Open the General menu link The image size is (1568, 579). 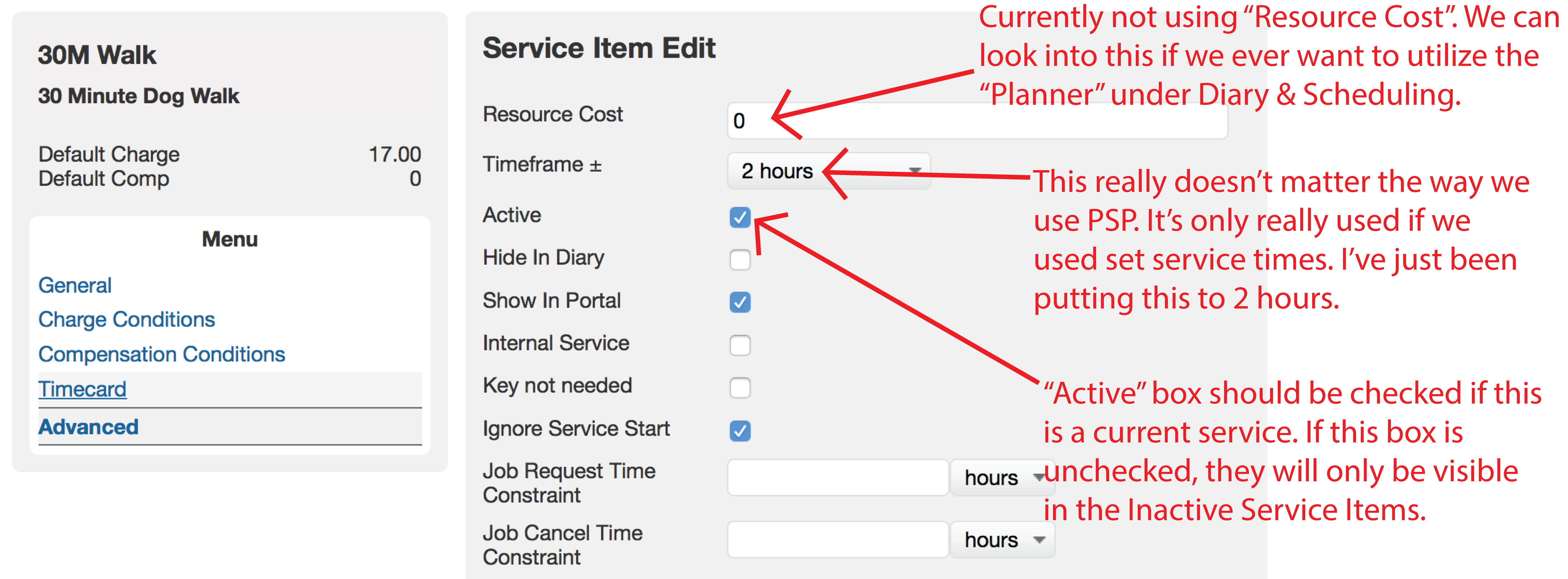[x=75, y=285]
